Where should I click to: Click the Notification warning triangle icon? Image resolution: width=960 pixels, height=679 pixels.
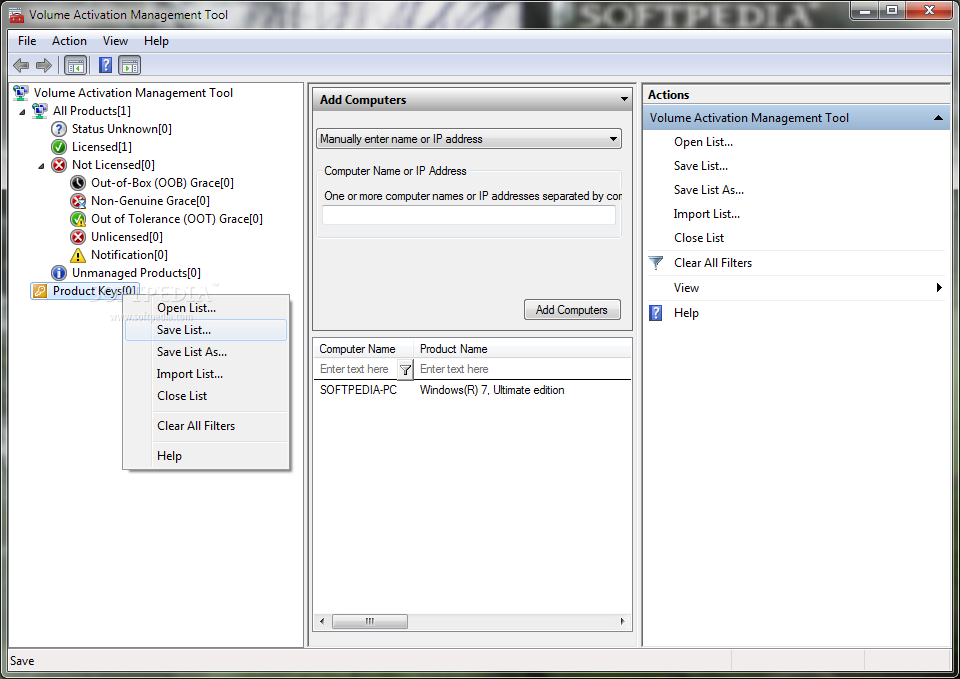click(78, 255)
